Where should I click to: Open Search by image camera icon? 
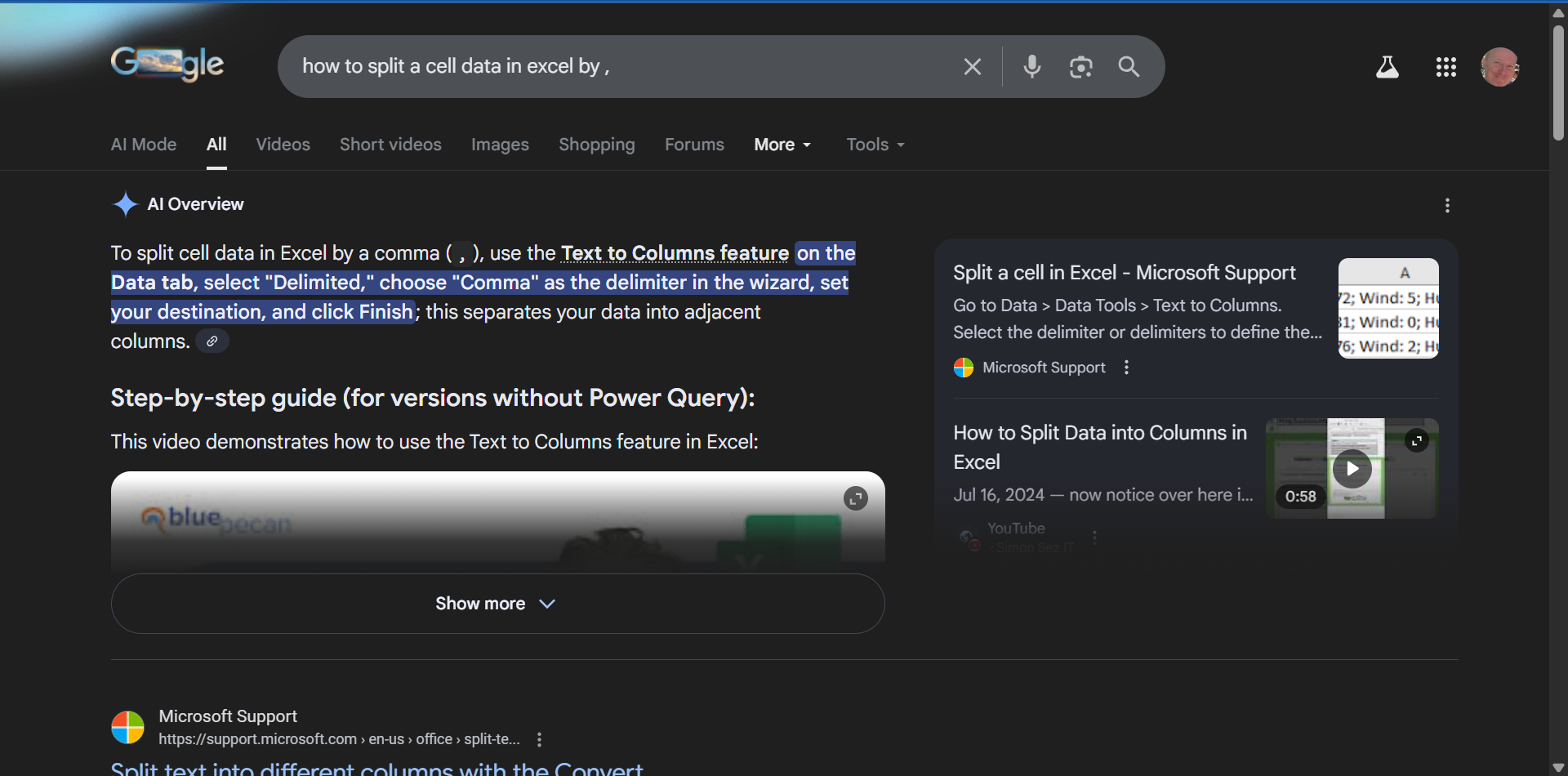[x=1080, y=67]
